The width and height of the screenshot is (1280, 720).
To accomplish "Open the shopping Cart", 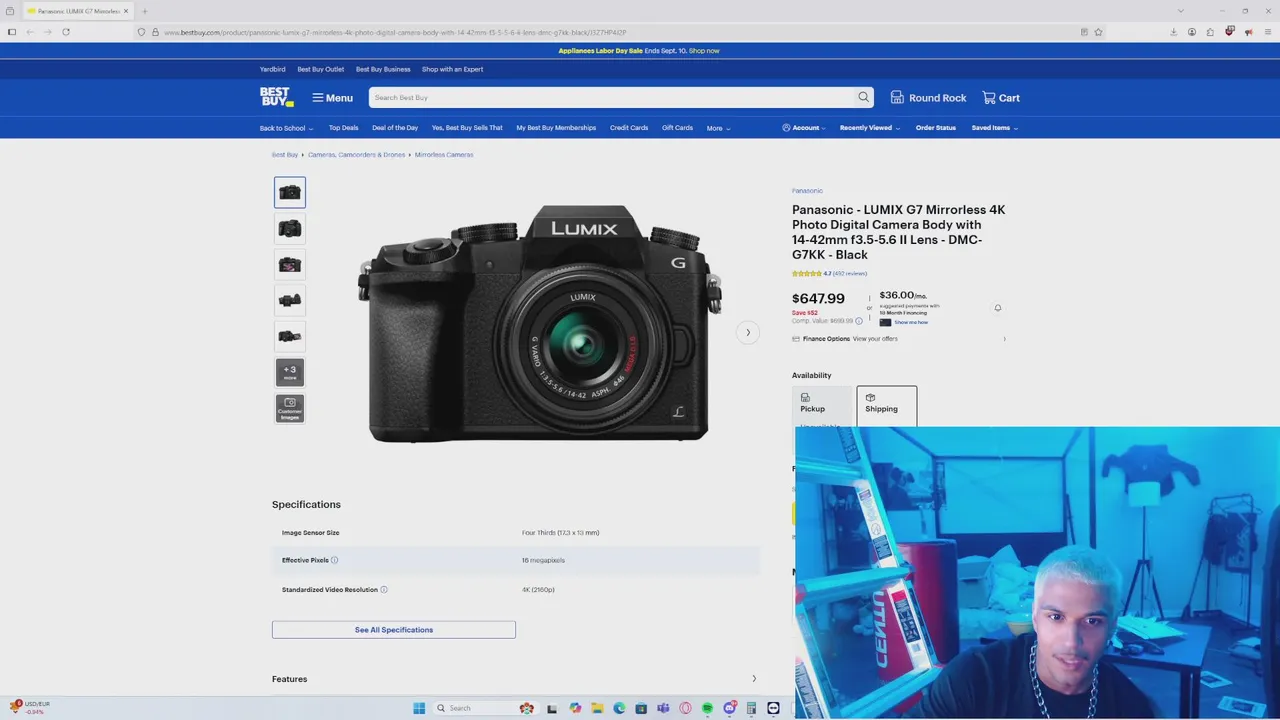I will pyautogui.click(x=1001, y=98).
